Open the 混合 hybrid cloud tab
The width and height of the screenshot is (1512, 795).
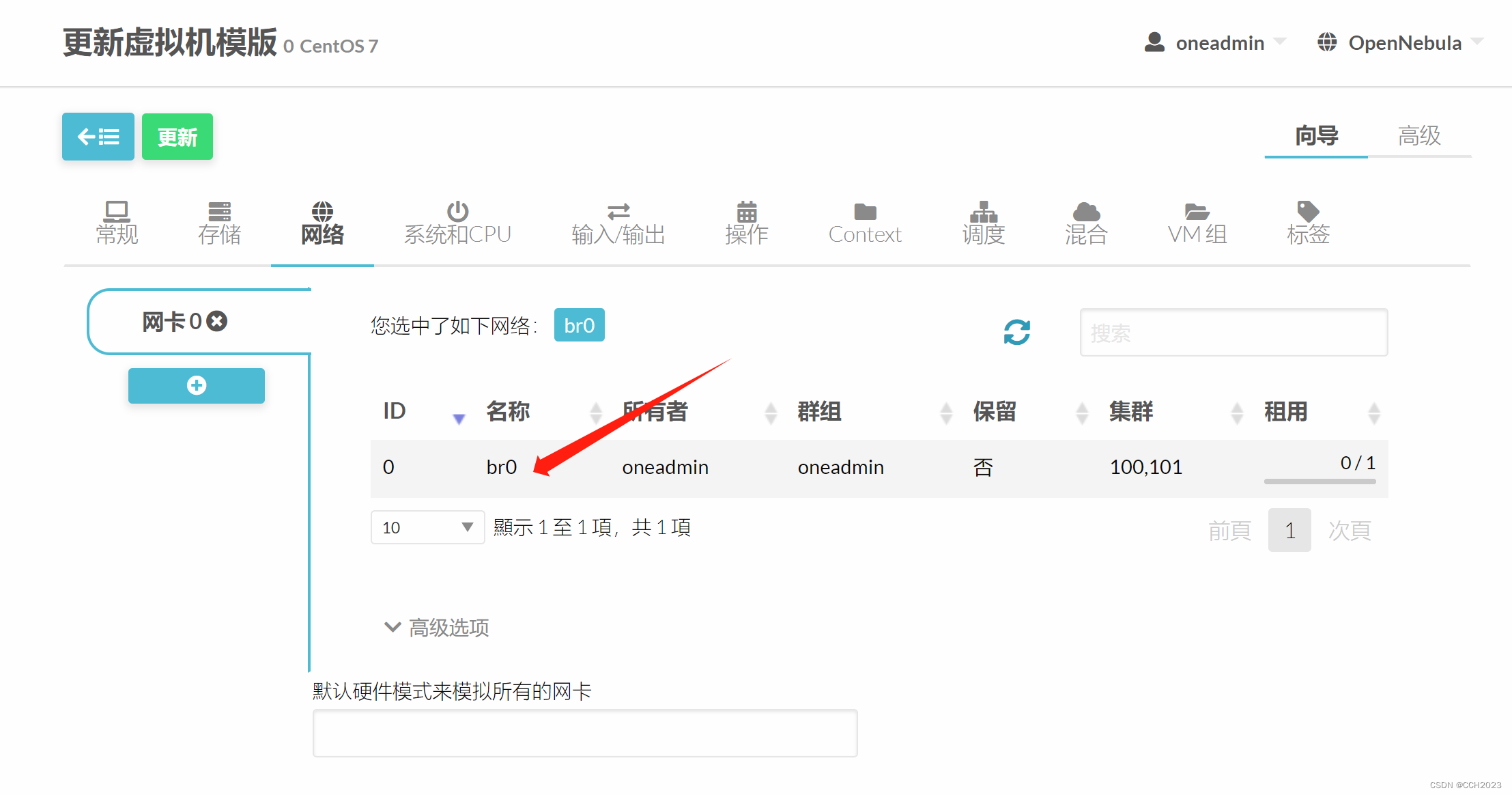[1085, 224]
